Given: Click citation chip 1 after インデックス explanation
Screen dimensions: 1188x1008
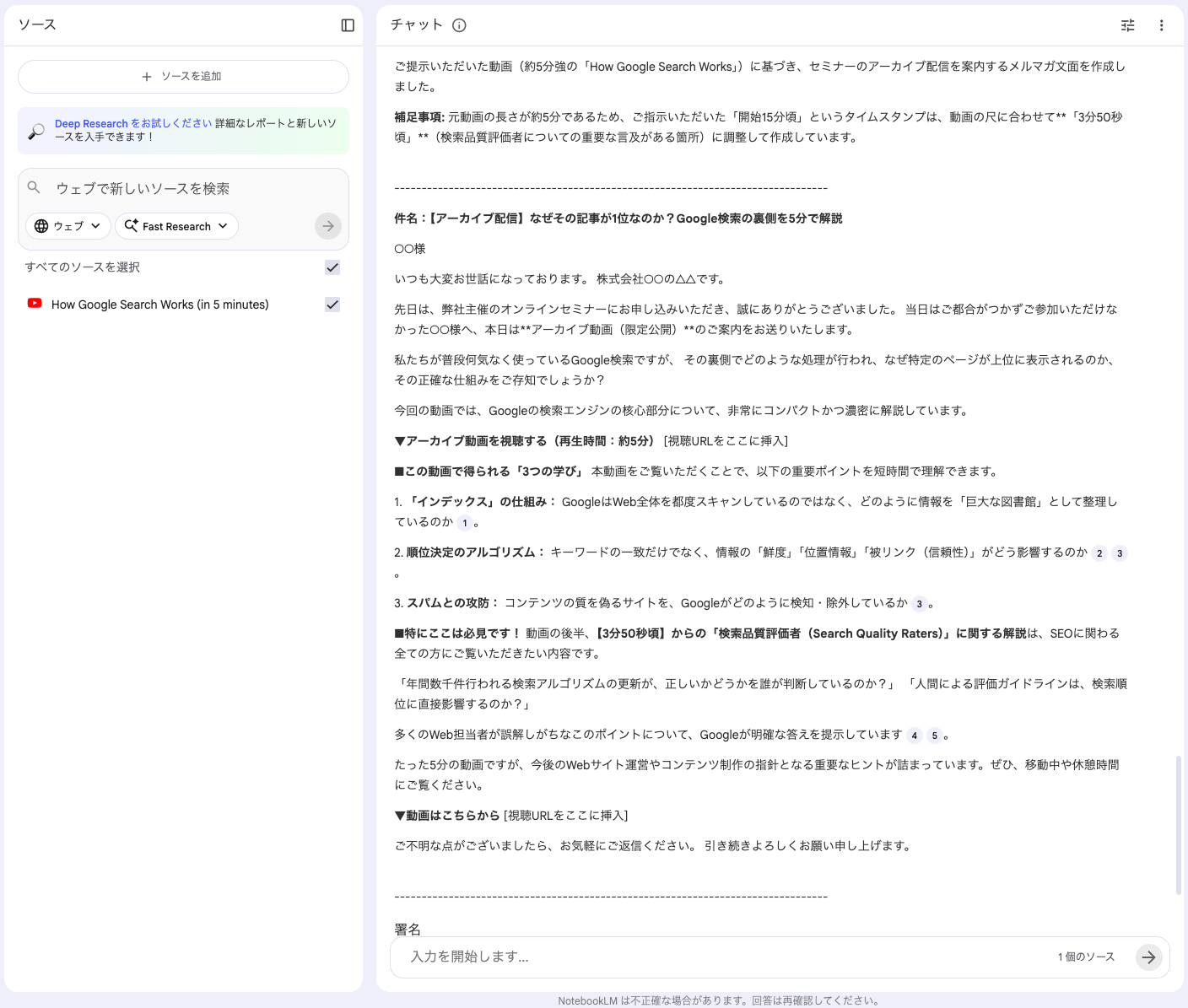Looking at the screenshot, I should pyautogui.click(x=465, y=523).
